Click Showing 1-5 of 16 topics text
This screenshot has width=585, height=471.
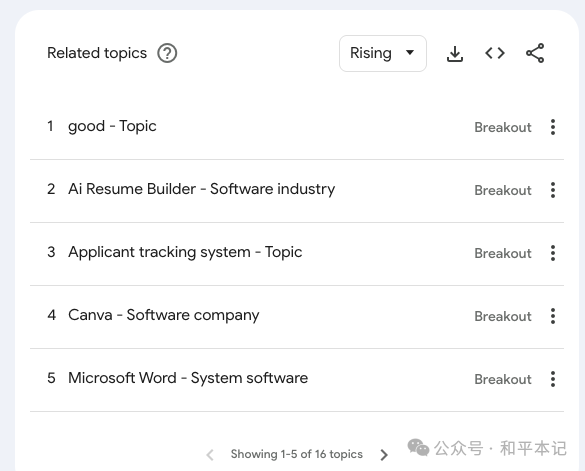click(x=297, y=454)
